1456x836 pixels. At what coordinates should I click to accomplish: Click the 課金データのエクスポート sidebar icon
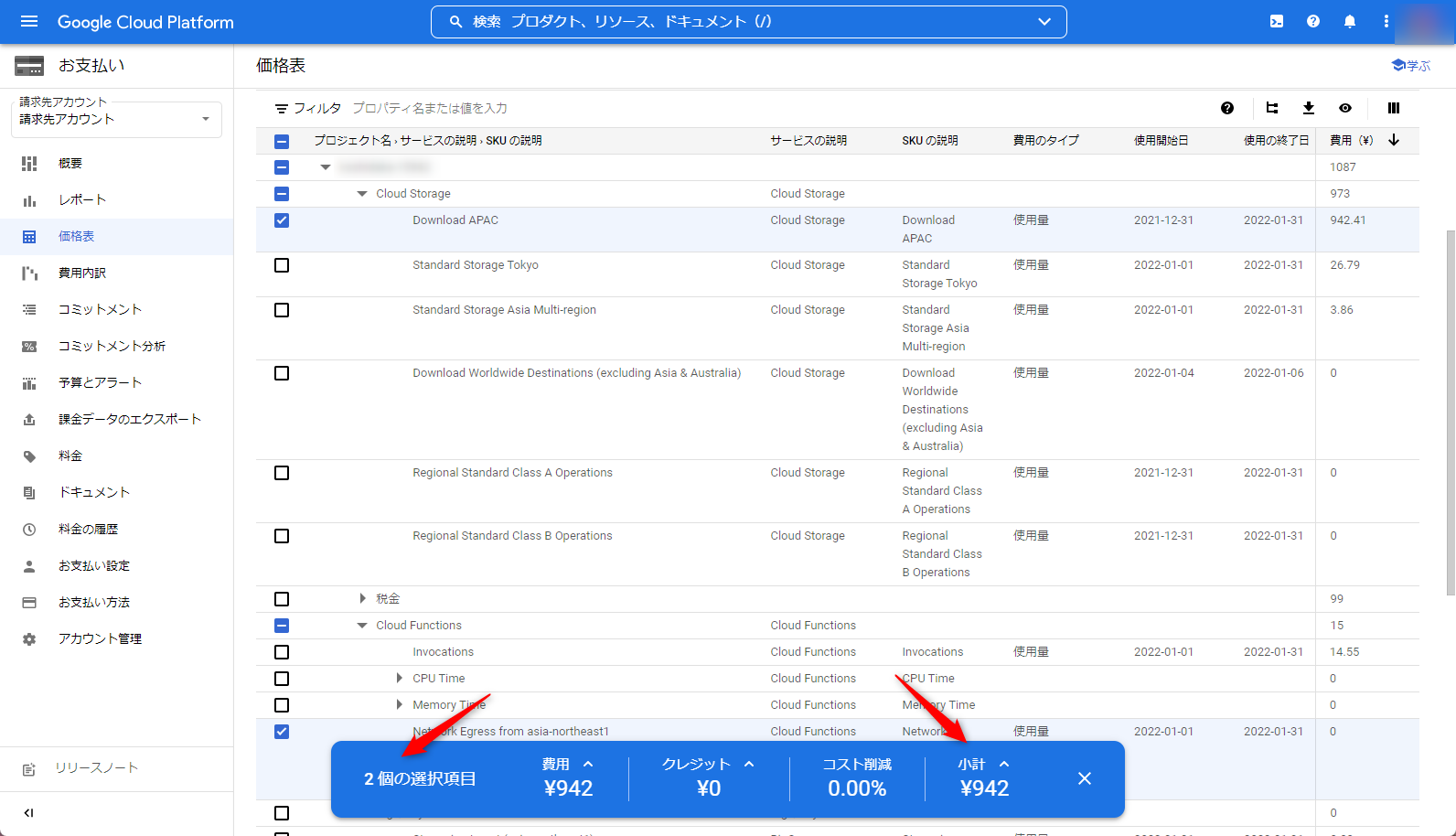[29, 420]
